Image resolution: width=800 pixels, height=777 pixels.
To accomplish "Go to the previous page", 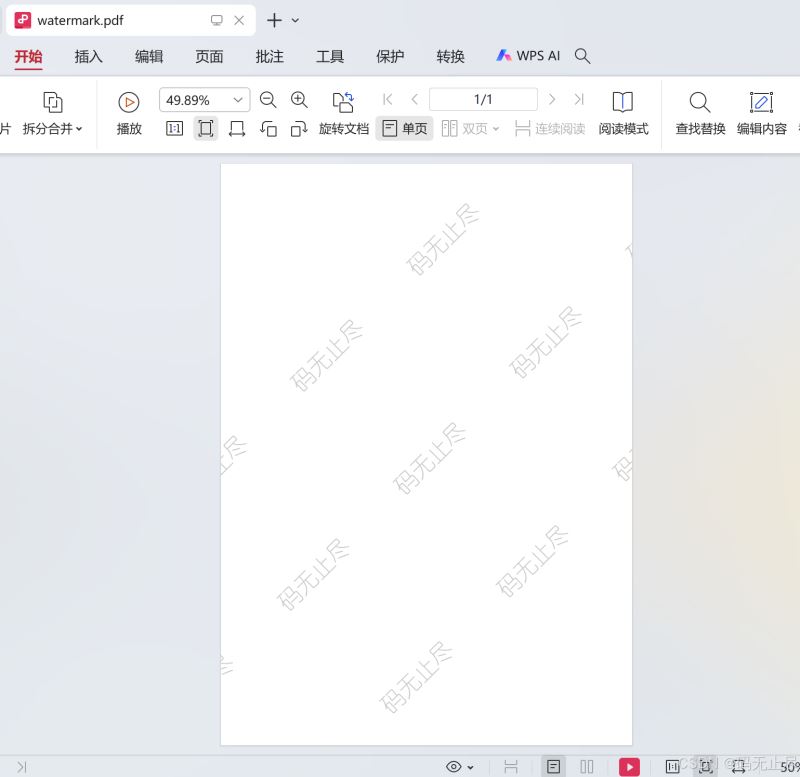I will [415, 99].
